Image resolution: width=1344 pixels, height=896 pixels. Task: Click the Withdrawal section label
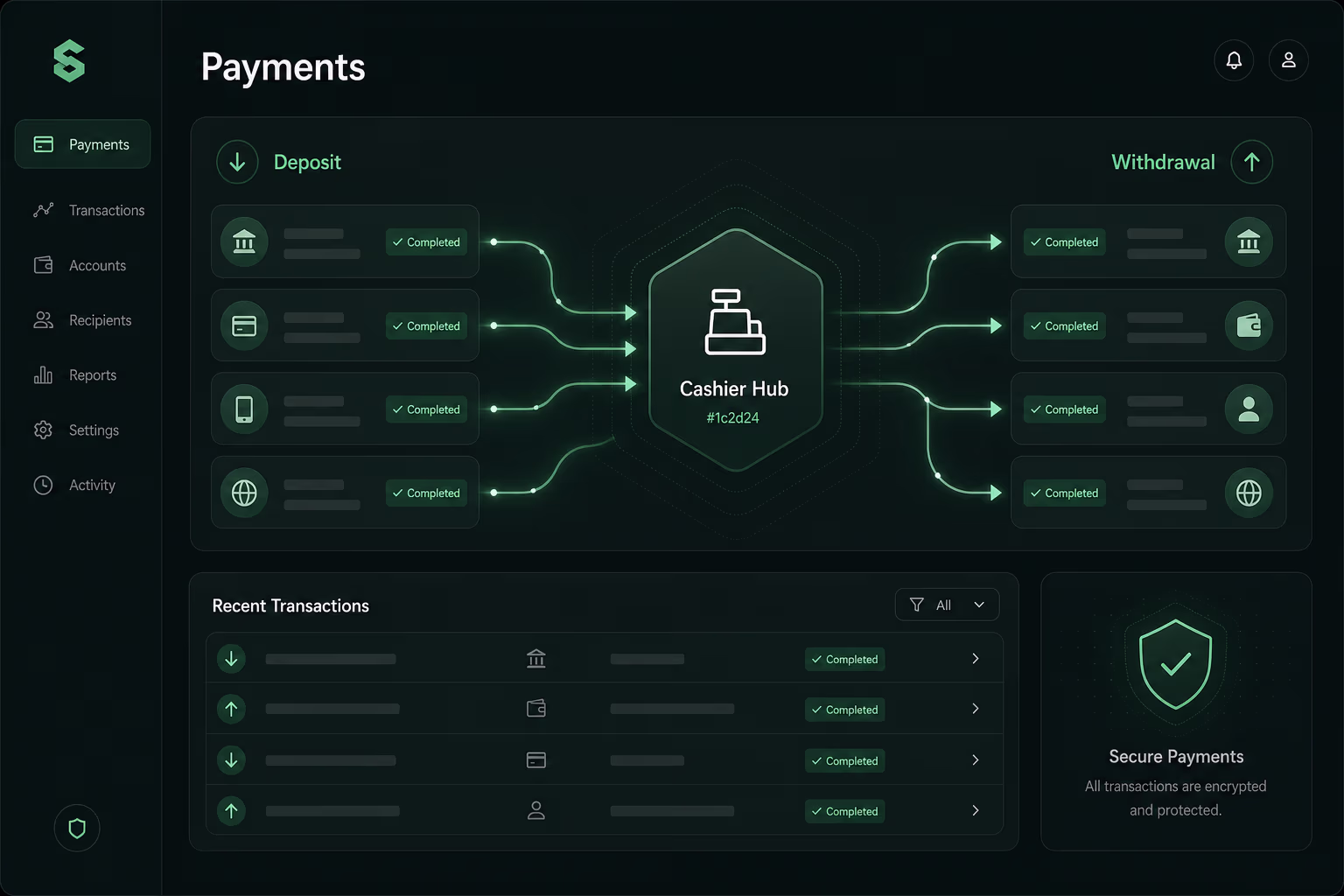1163,162
